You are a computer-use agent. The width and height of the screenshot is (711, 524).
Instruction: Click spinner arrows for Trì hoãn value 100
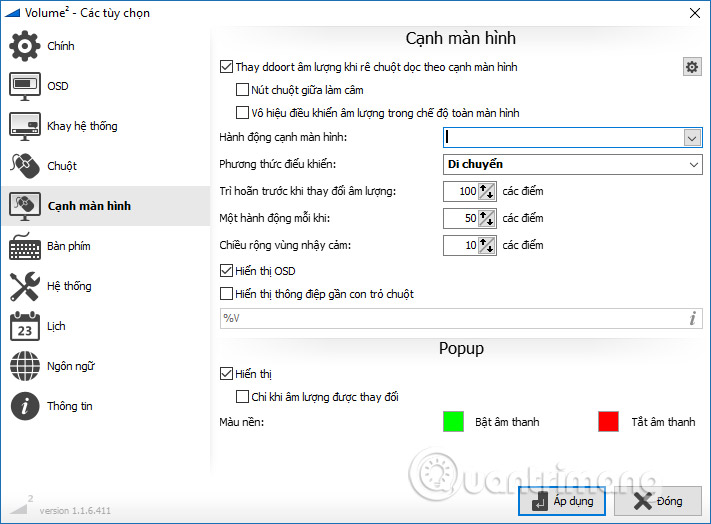point(487,191)
